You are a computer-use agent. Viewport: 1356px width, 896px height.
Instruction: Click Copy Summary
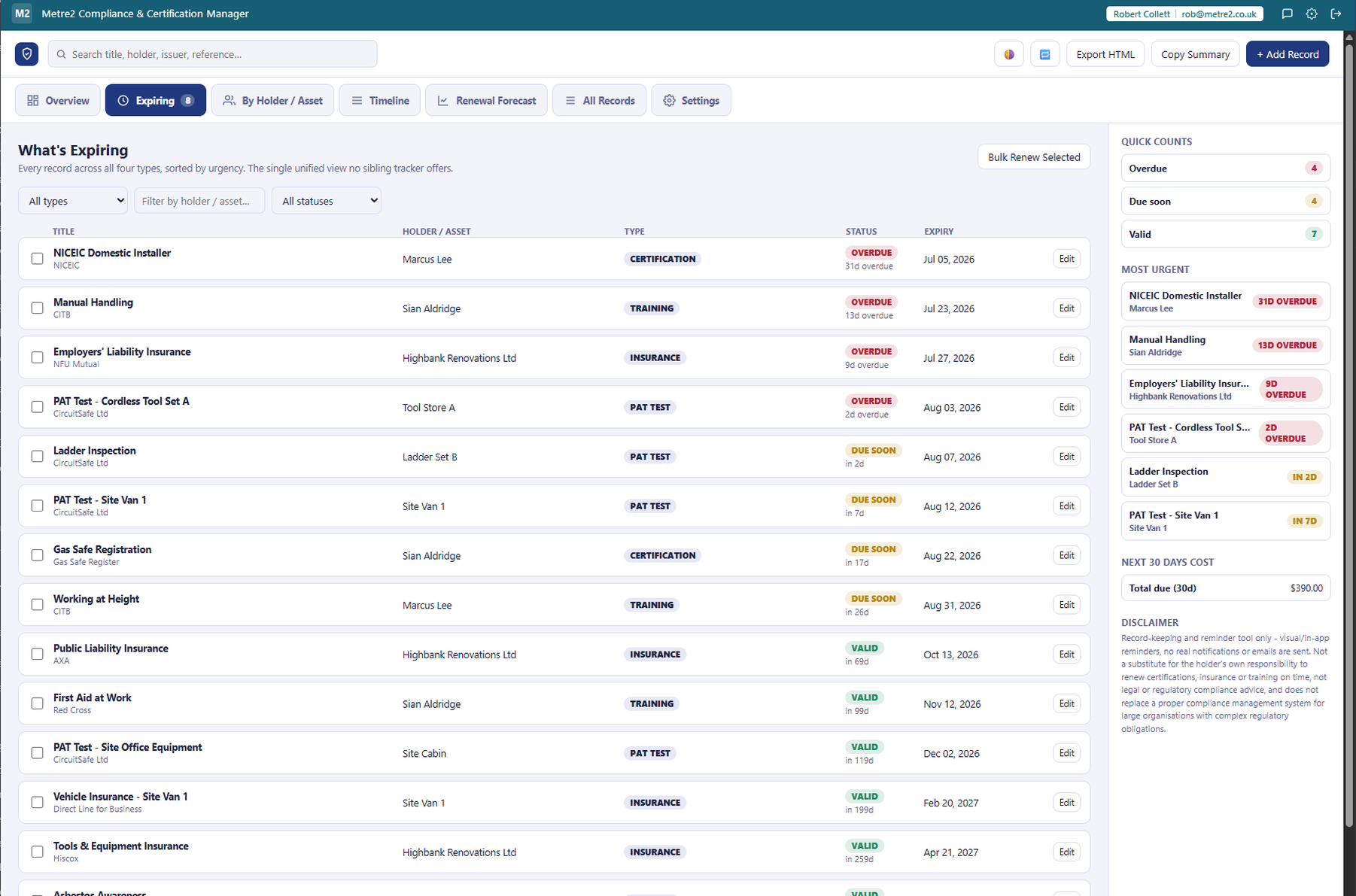point(1195,54)
